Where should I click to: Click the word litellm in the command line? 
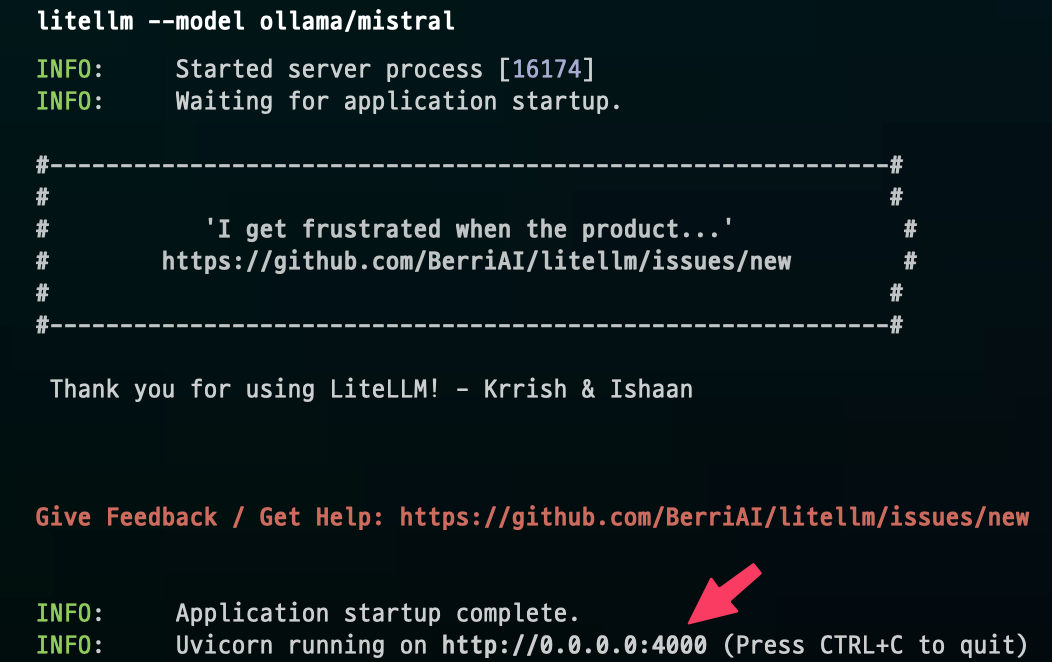click(85, 22)
